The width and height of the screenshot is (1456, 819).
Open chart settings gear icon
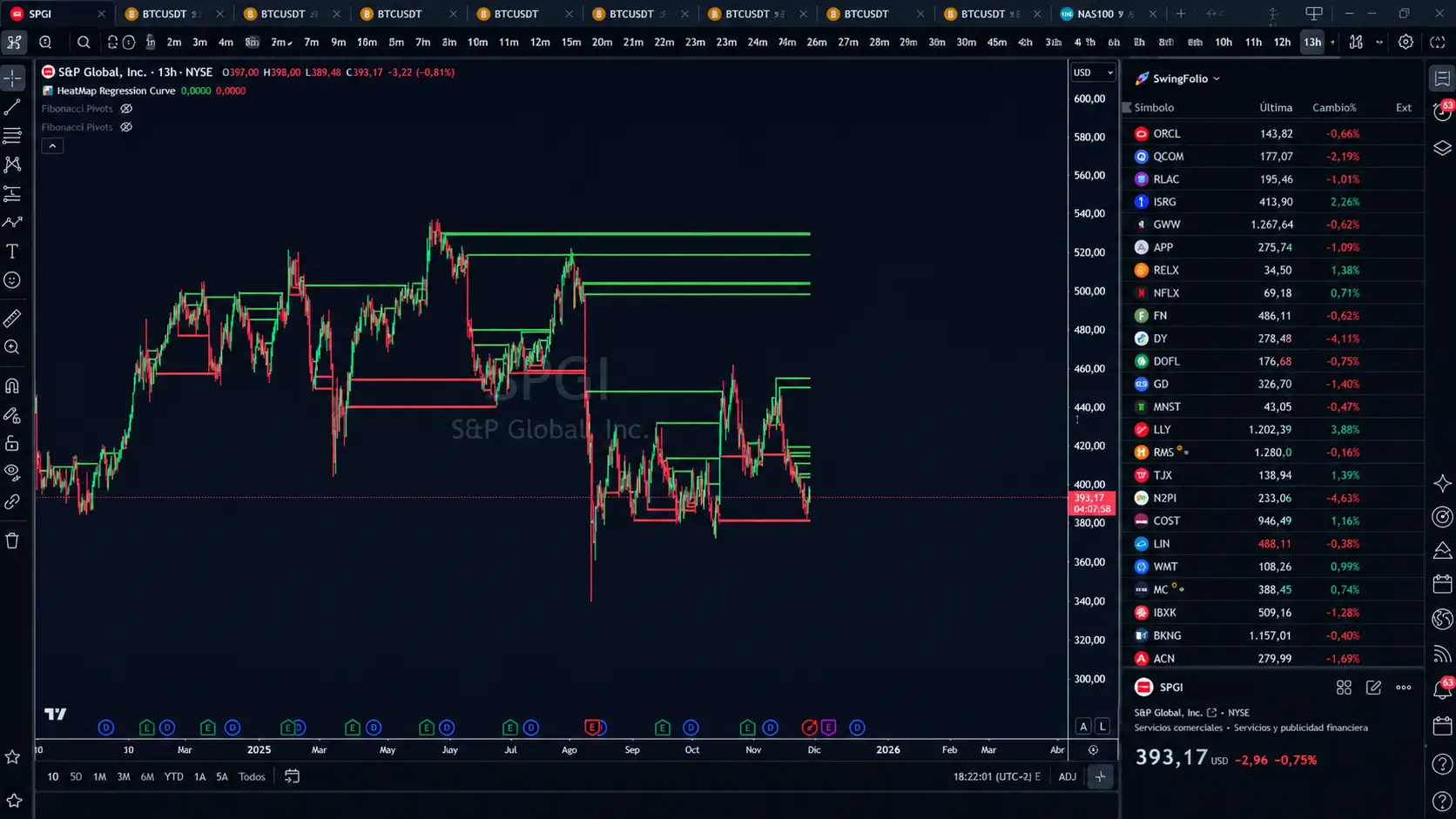click(1405, 42)
